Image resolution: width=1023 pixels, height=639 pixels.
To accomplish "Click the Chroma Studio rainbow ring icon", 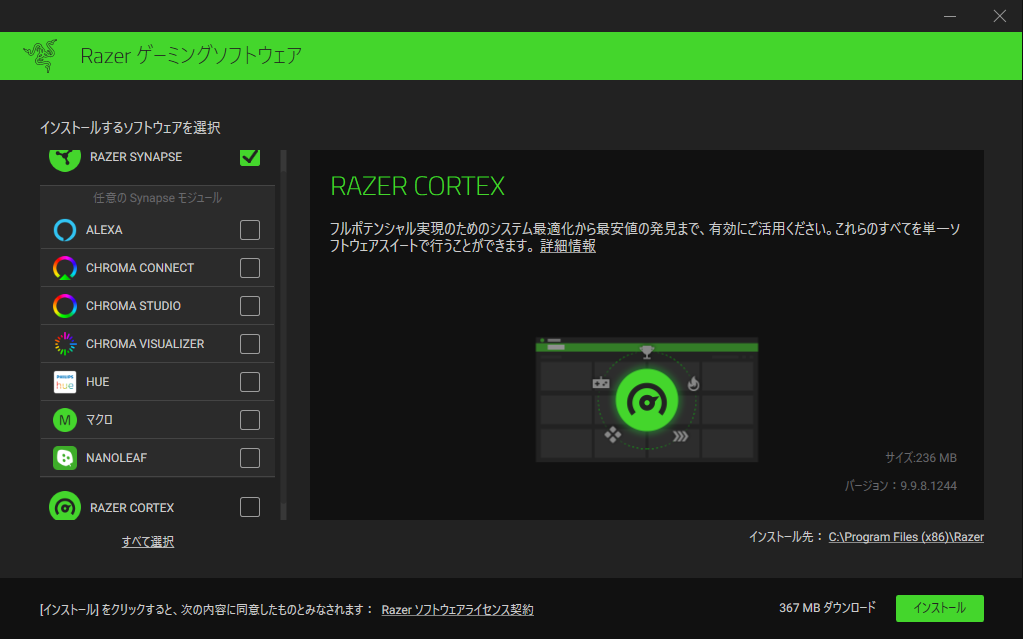I will (x=65, y=305).
